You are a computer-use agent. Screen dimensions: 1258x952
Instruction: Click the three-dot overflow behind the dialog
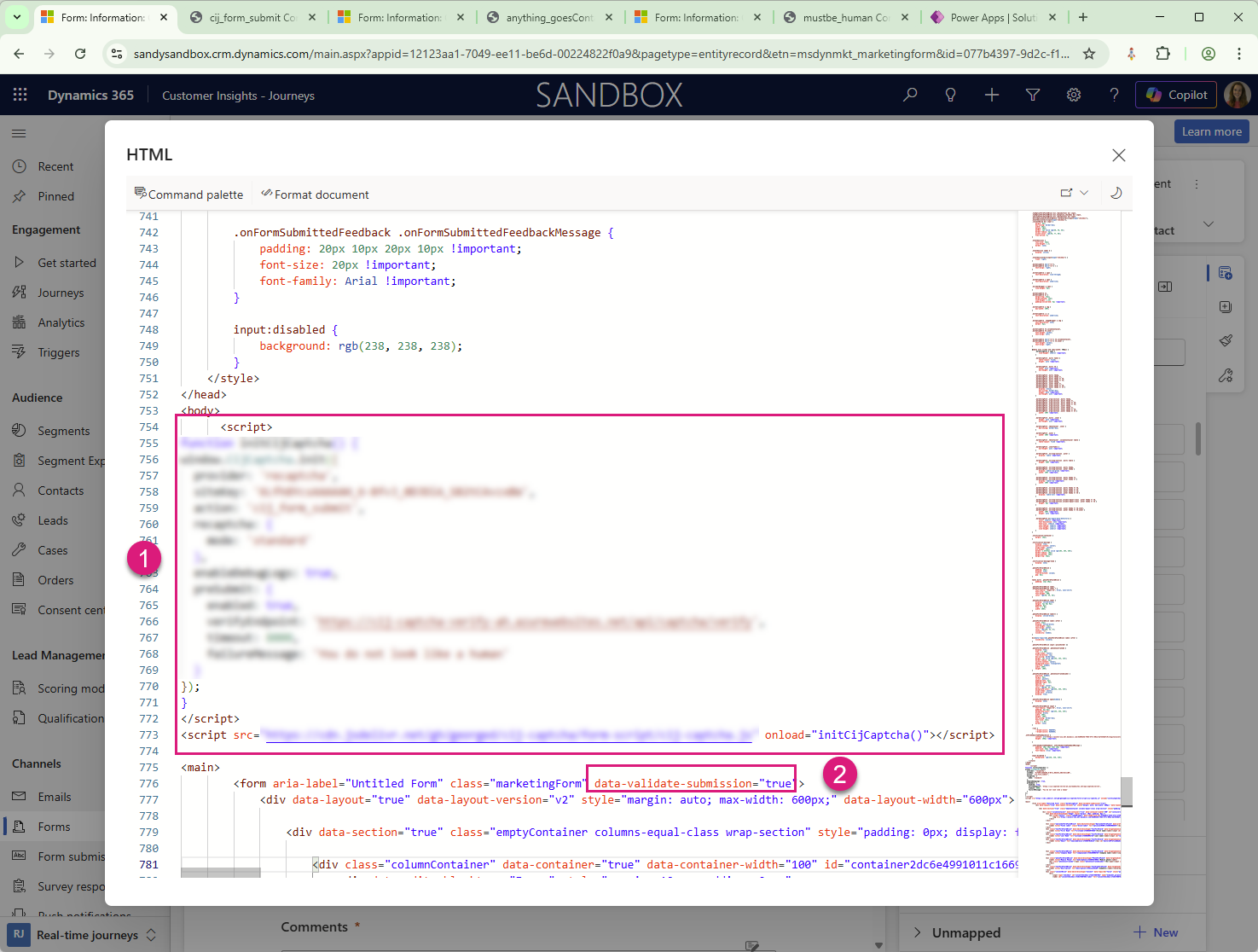(1197, 184)
